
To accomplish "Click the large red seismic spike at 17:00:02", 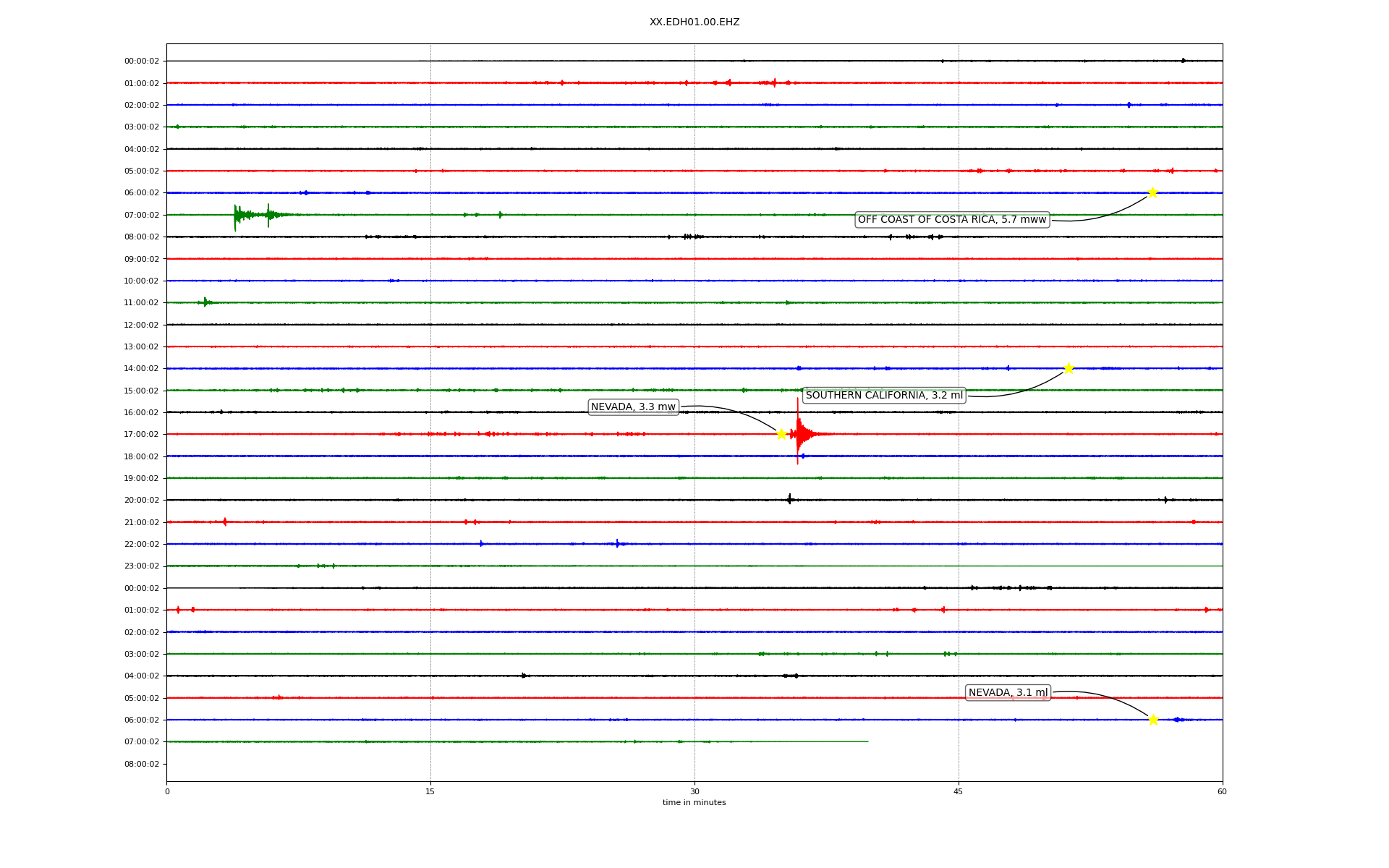I will coord(798,433).
